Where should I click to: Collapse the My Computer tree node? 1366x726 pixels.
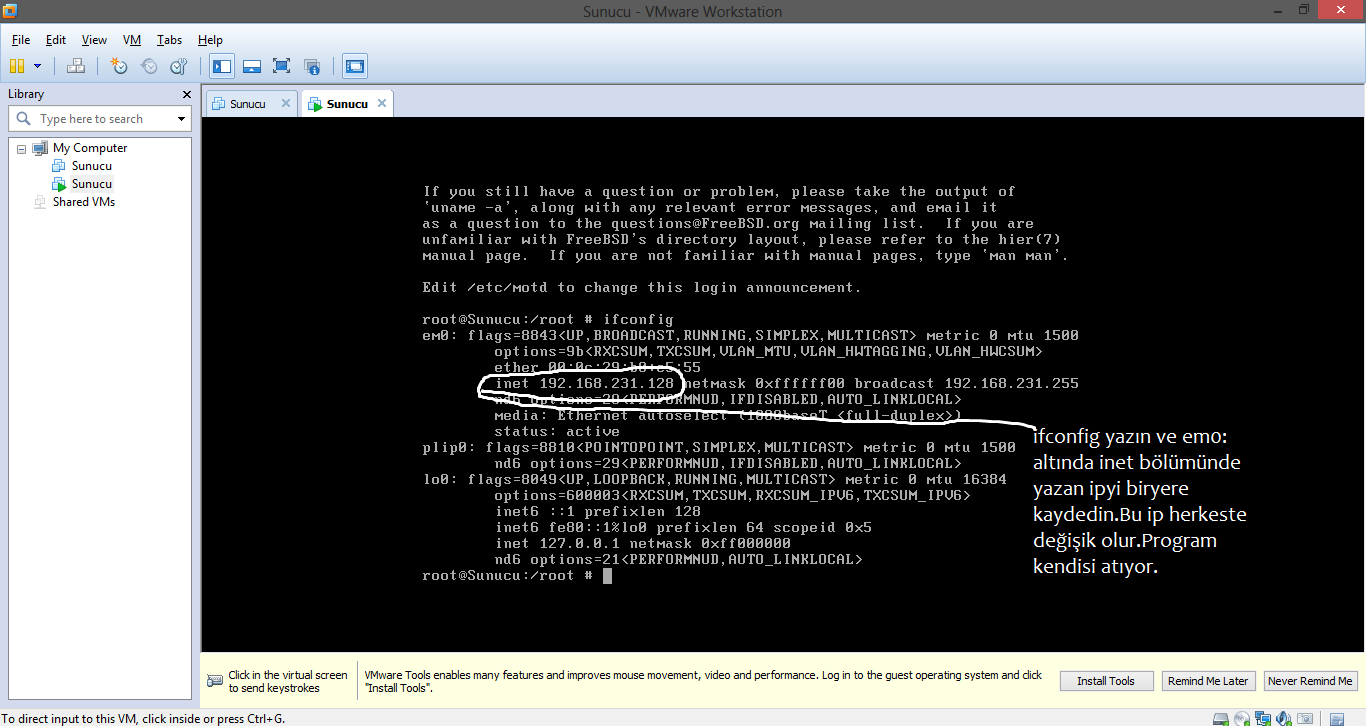21,148
